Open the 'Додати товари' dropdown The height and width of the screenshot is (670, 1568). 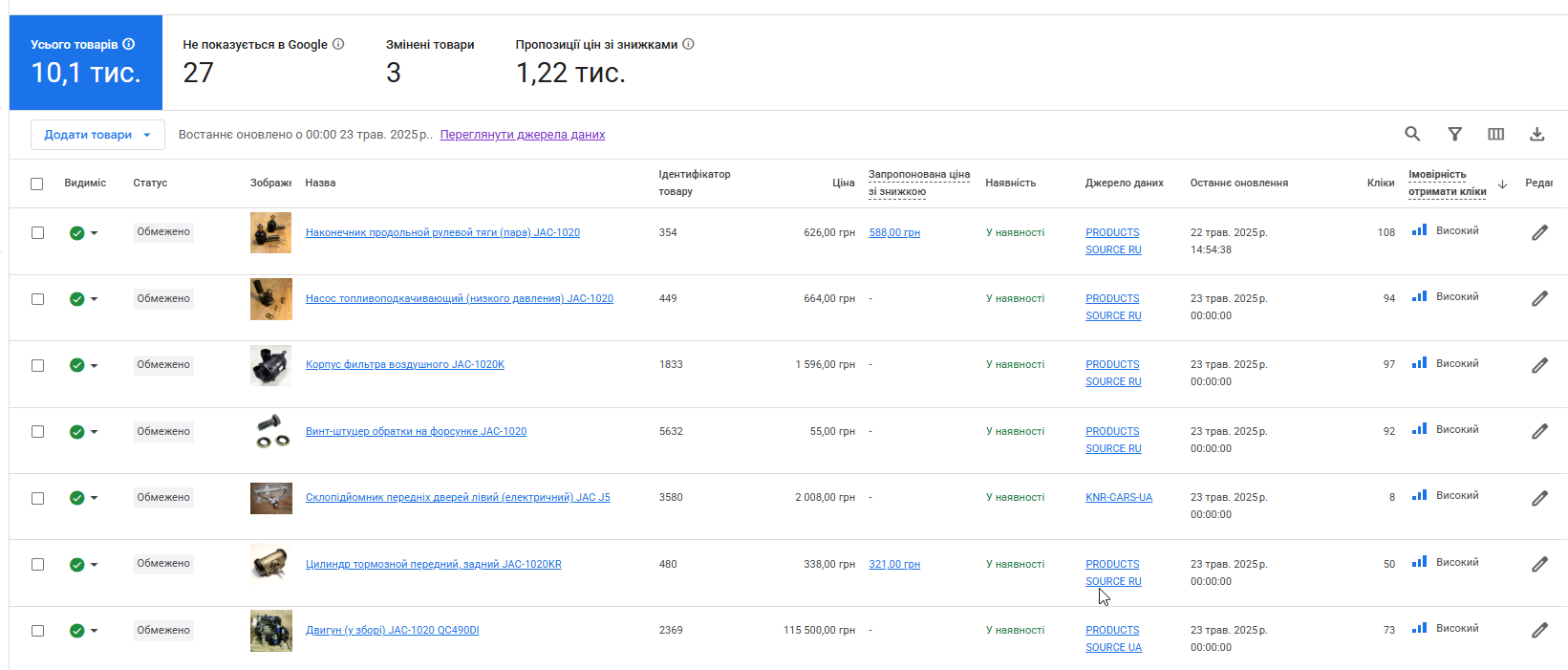[97, 135]
